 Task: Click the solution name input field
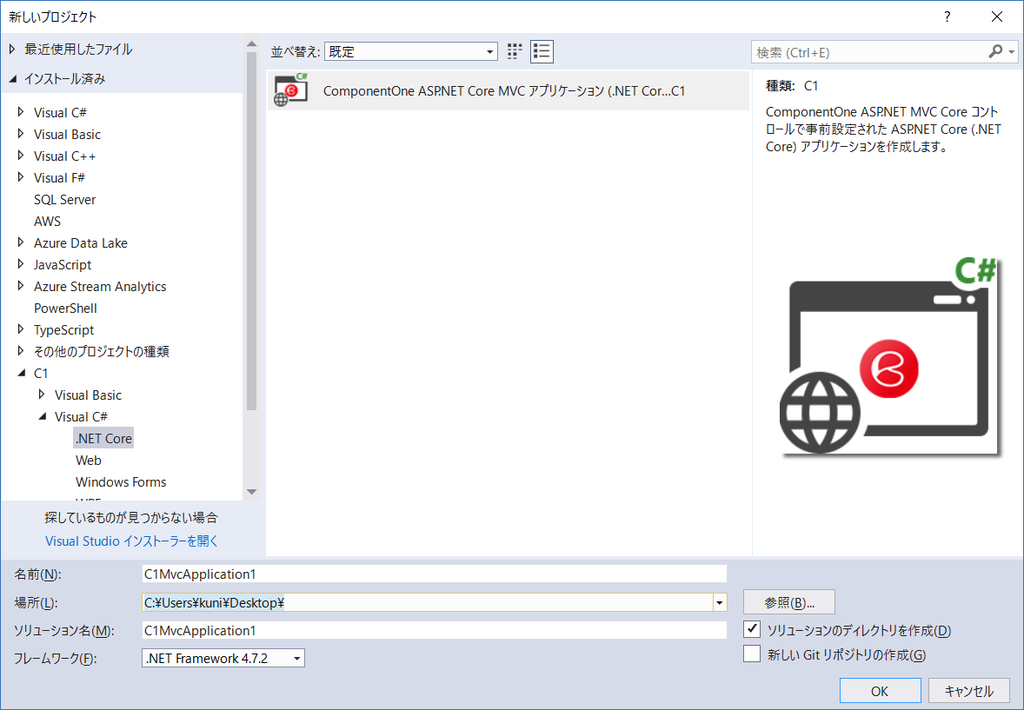click(434, 630)
